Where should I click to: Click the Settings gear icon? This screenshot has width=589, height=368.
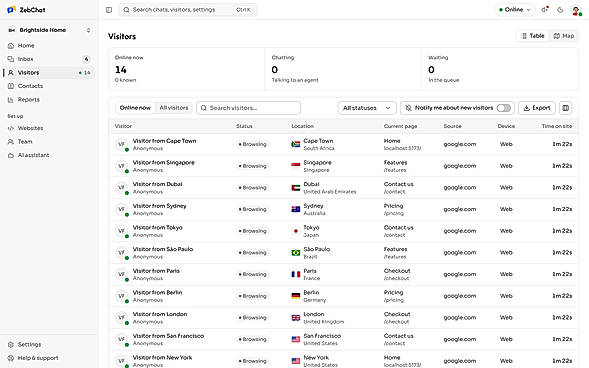tap(11, 344)
